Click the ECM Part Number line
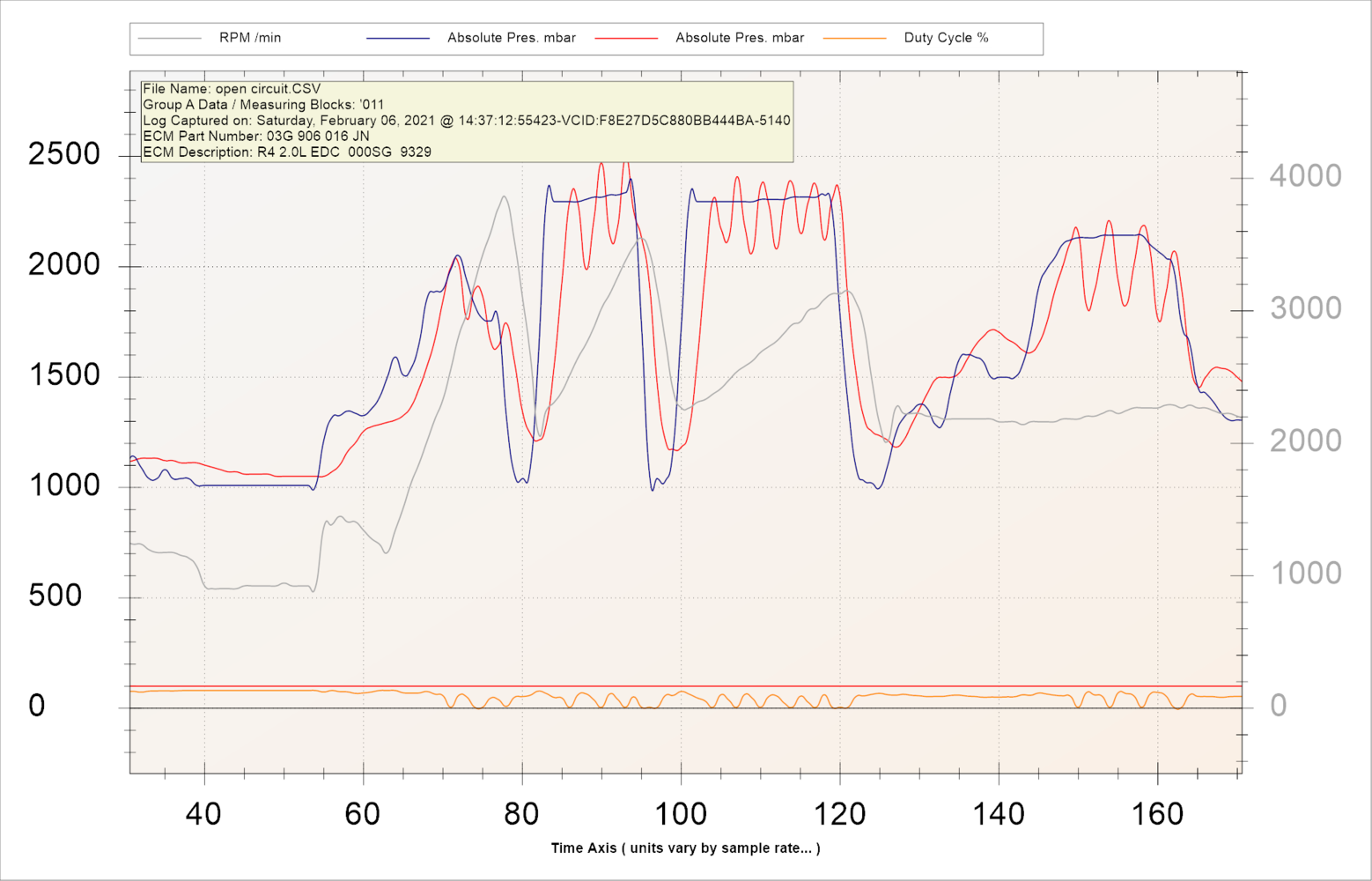 coord(256,137)
